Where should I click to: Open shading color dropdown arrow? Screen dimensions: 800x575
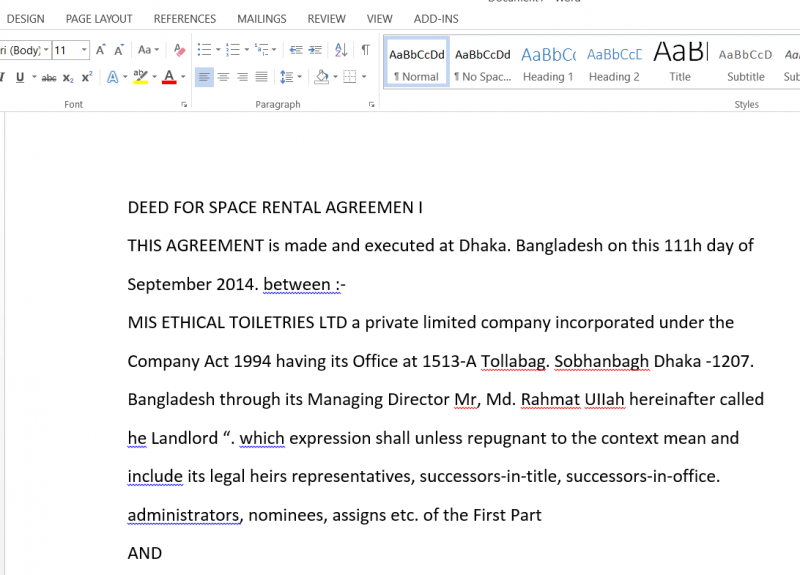(x=335, y=77)
